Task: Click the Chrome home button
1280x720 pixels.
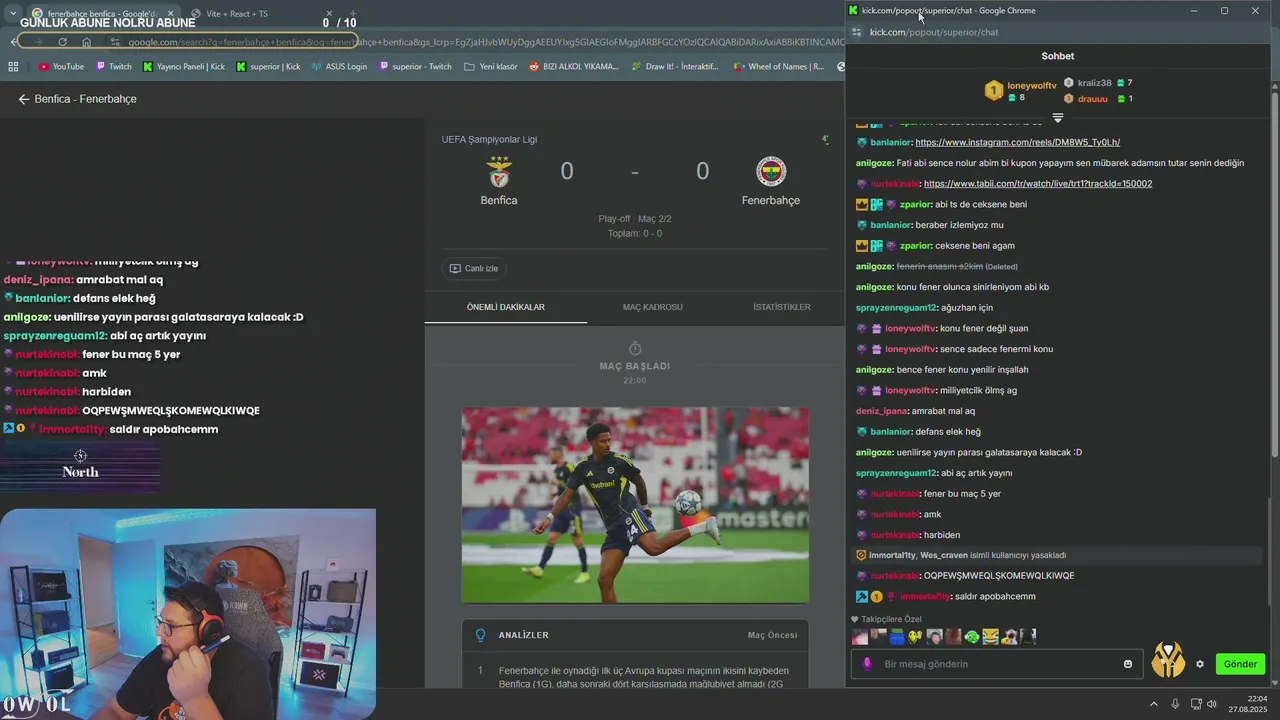Action: 87,42
